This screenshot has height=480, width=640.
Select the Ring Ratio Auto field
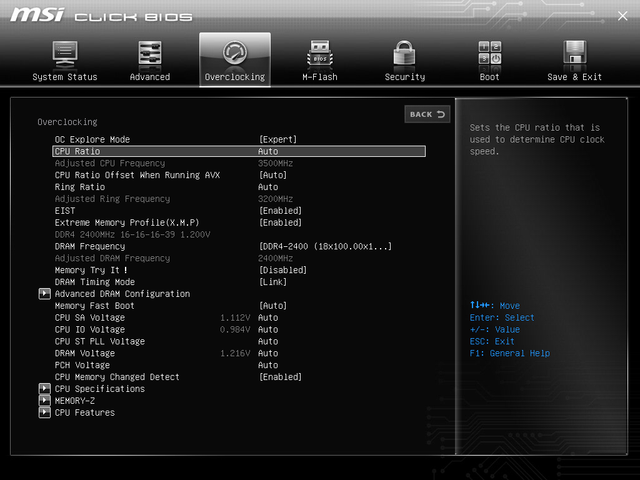tap(268, 187)
